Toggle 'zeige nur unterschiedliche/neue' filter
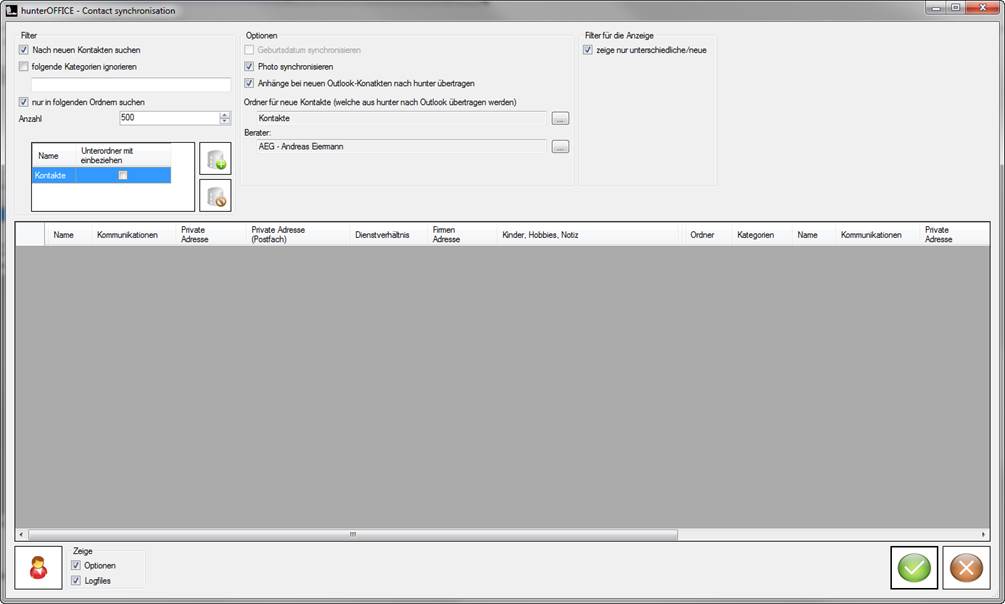This screenshot has width=1005, height=604. [588, 50]
